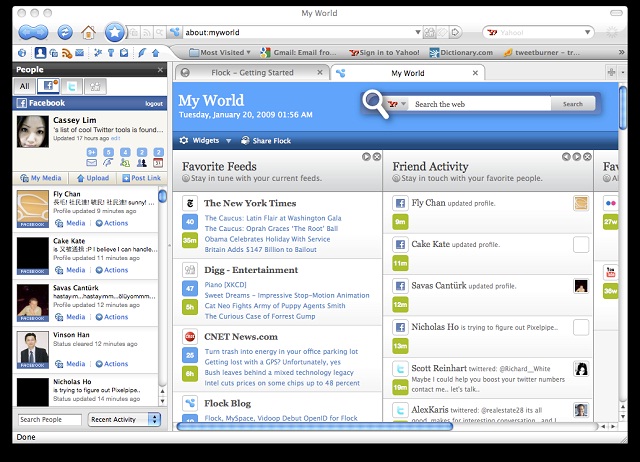Focus the 'Search the web' field
This screenshot has width=640, height=462.
(x=480, y=104)
